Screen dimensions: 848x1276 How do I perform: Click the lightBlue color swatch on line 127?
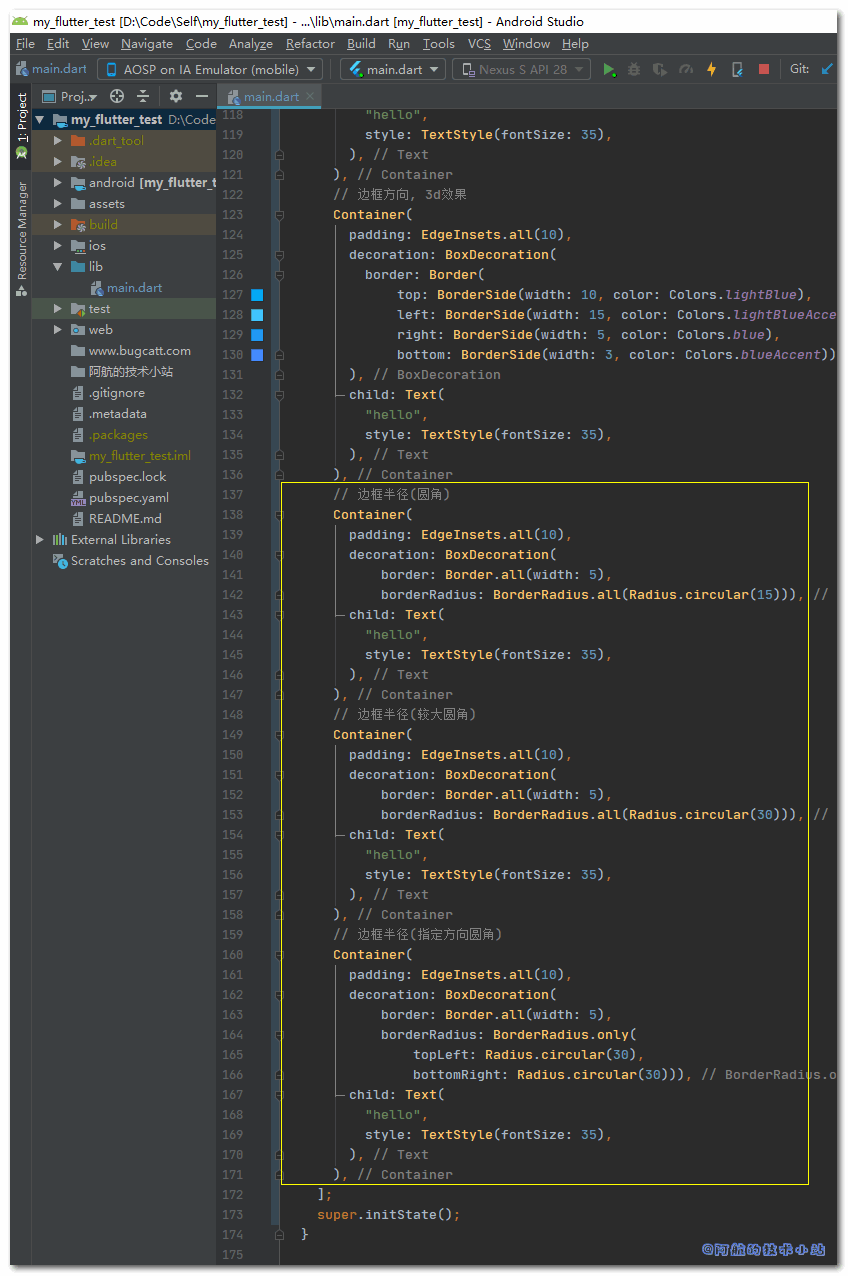tap(257, 295)
